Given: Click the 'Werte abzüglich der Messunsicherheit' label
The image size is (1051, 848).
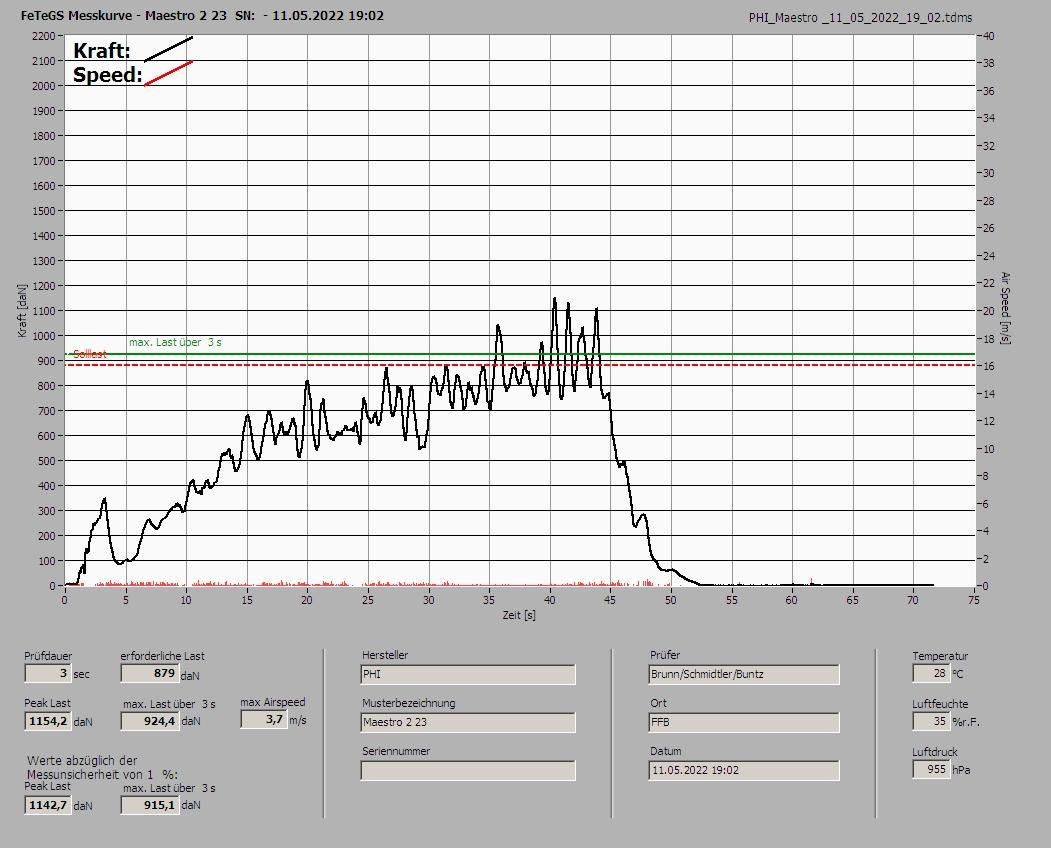Looking at the screenshot, I should click(x=103, y=768).
